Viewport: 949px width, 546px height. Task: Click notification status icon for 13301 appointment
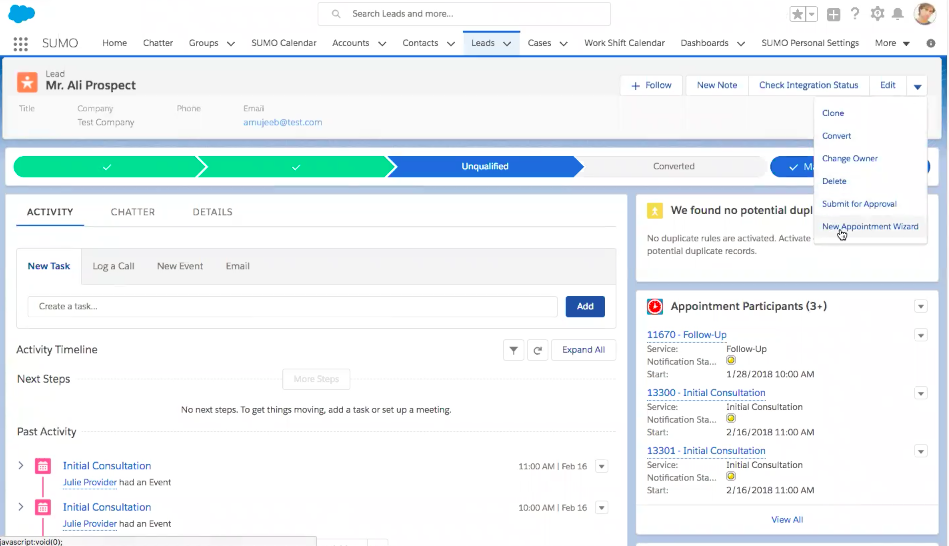(731, 476)
